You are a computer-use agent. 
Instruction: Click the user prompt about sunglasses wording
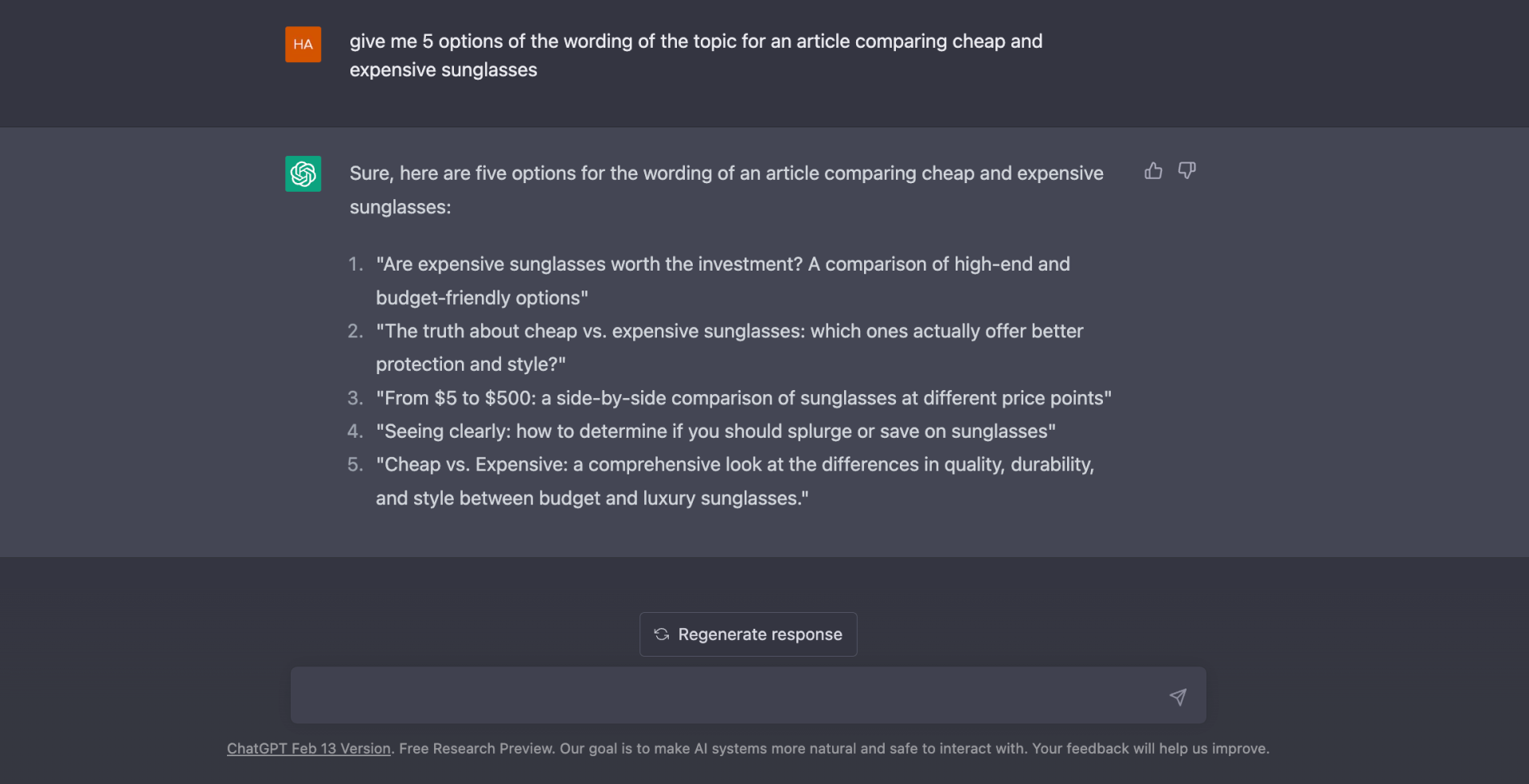point(695,56)
